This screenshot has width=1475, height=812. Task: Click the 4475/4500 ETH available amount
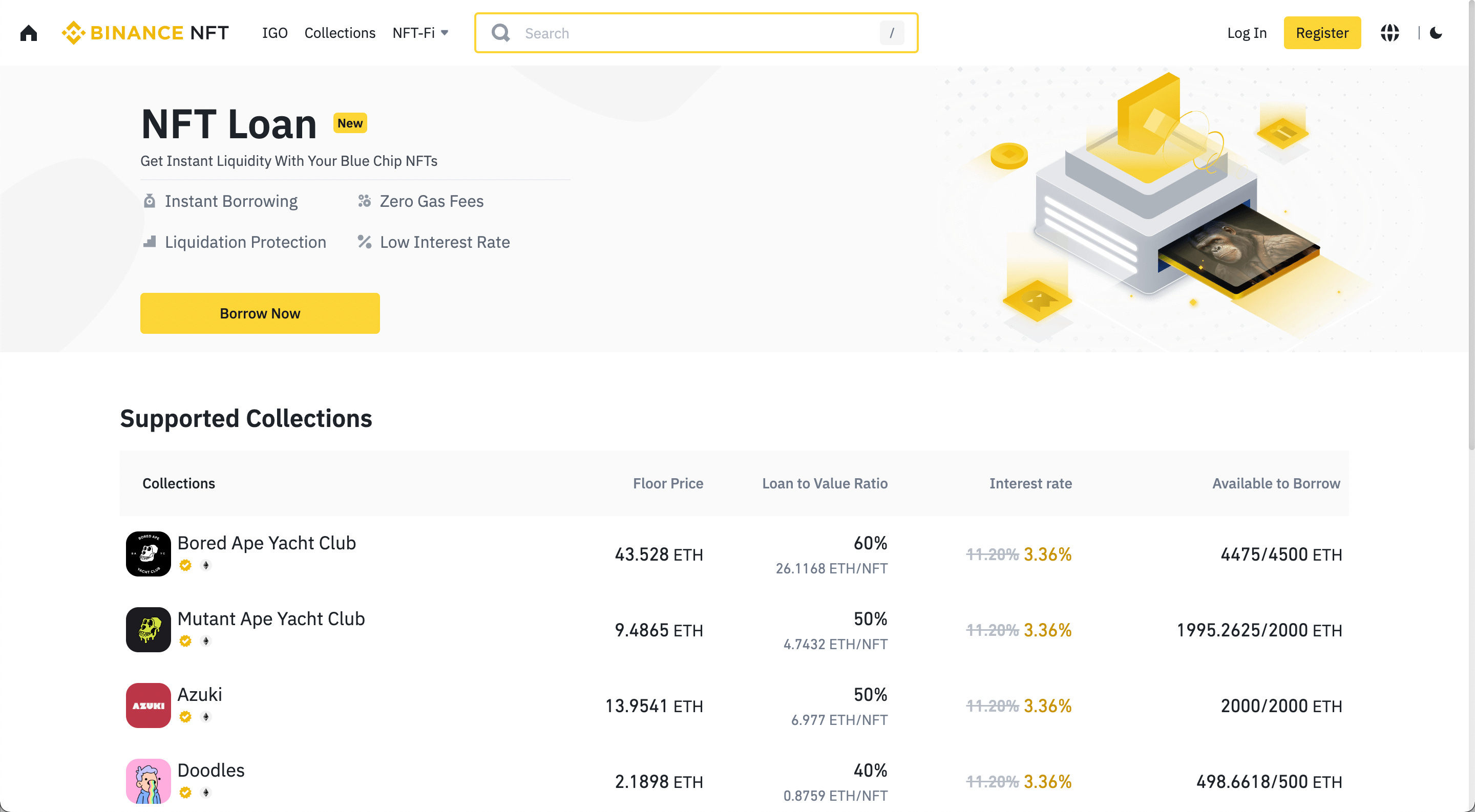pyautogui.click(x=1281, y=554)
